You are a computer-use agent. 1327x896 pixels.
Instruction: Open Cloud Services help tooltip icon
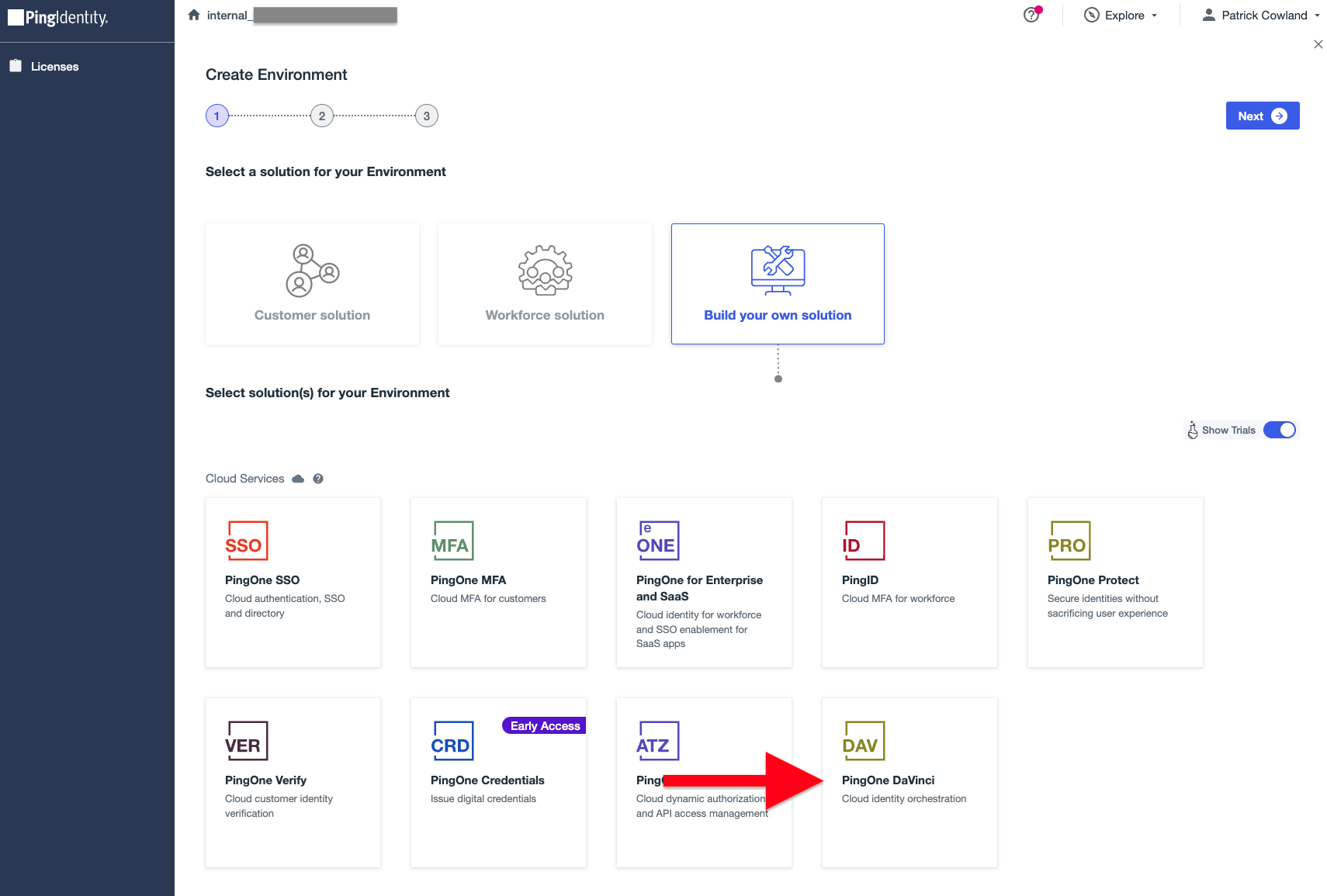(x=318, y=479)
